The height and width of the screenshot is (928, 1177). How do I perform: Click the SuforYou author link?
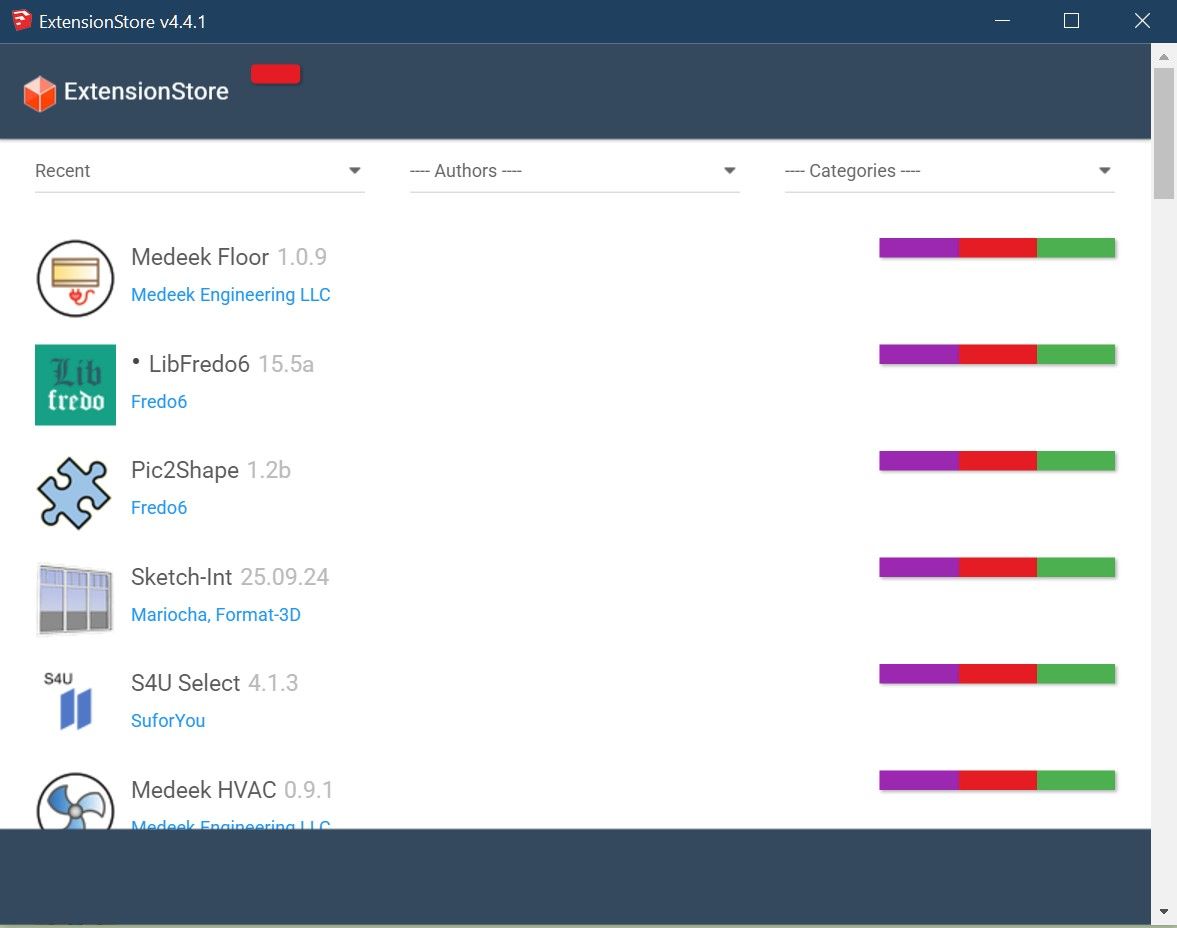168,721
